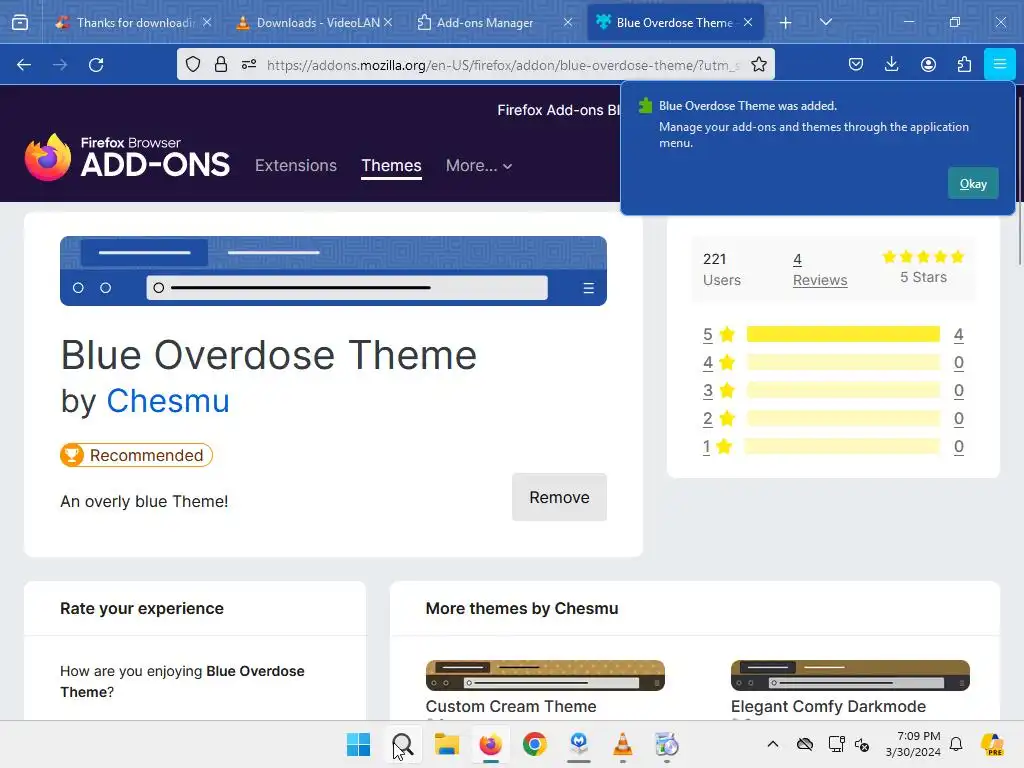The image size is (1024, 768).
Task: Filter reviews by 3 star row
Action: pyautogui.click(x=833, y=391)
